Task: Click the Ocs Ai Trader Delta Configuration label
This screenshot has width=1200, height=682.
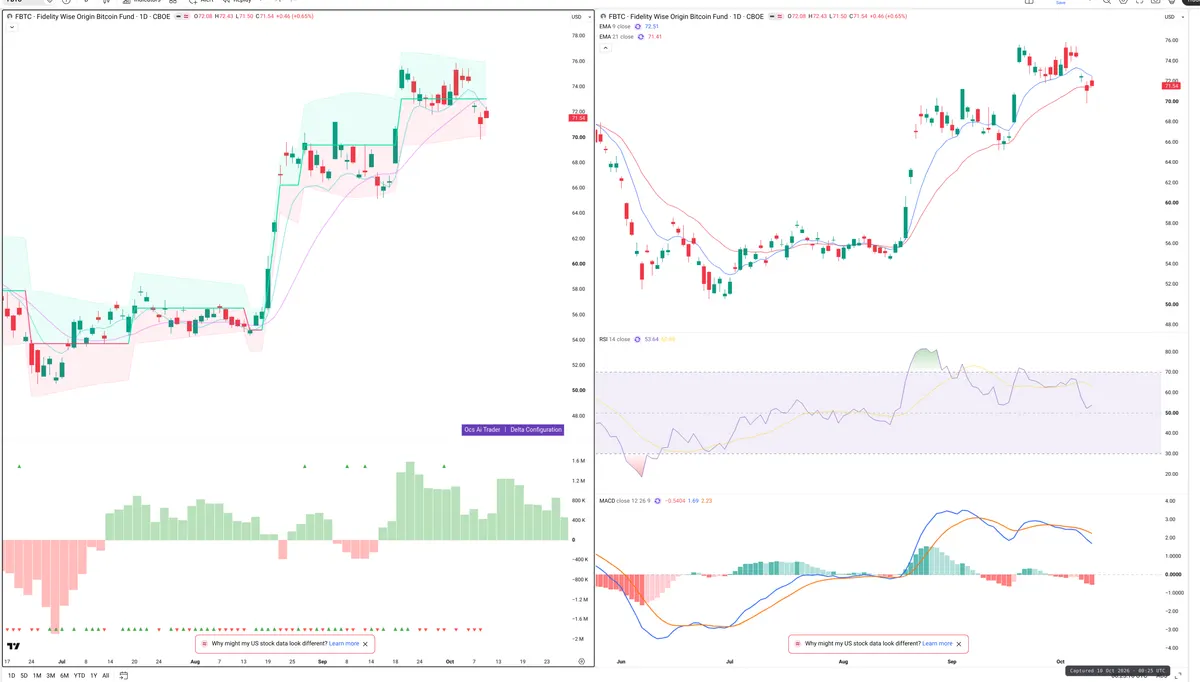Action: click(513, 430)
